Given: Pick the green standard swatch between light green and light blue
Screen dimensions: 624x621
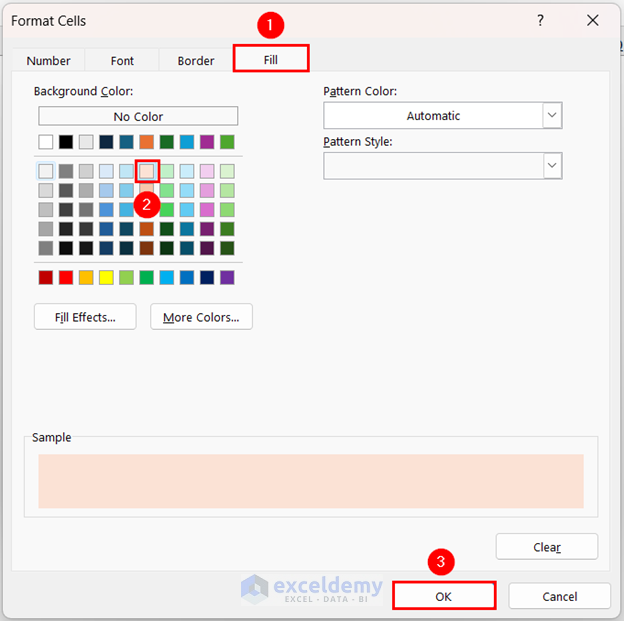Looking at the screenshot, I should (146, 277).
